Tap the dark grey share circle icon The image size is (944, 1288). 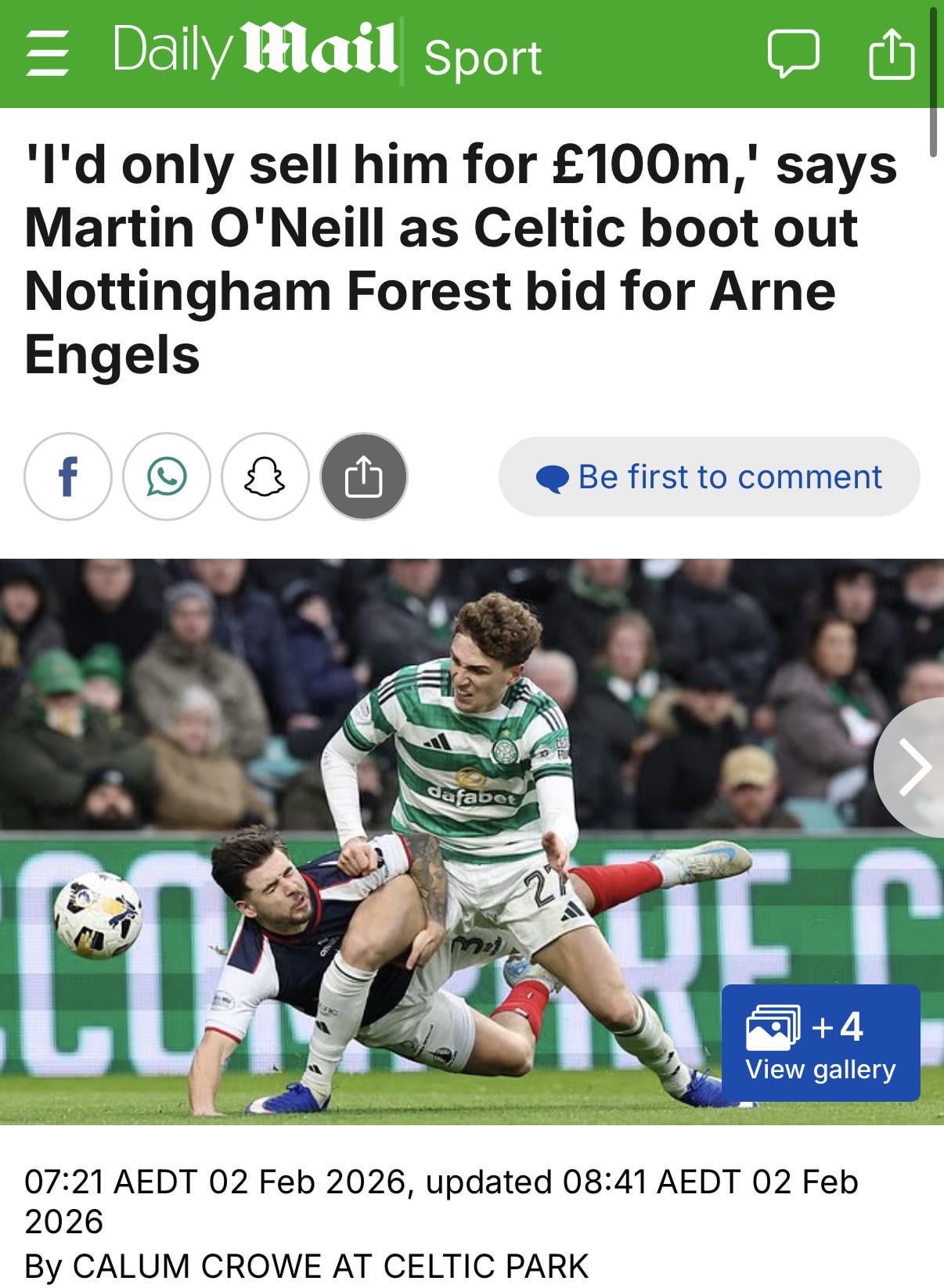tap(364, 477)
